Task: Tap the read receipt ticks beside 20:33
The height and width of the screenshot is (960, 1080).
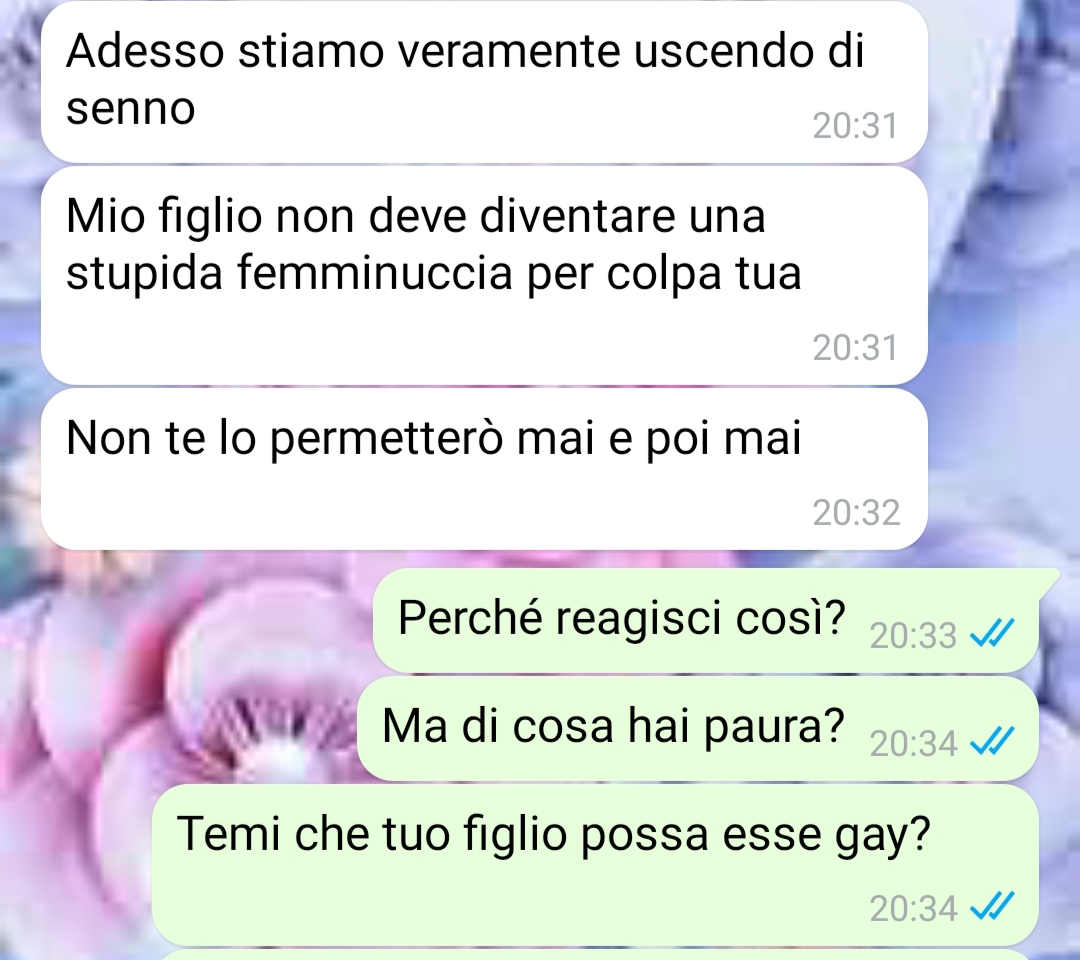Action: [x=992, y=633]
